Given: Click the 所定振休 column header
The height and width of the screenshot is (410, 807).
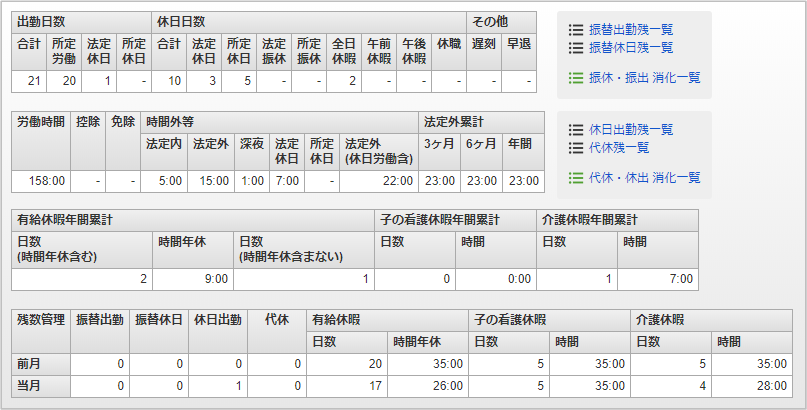Looking at the screenshot, I should [309, 52].
